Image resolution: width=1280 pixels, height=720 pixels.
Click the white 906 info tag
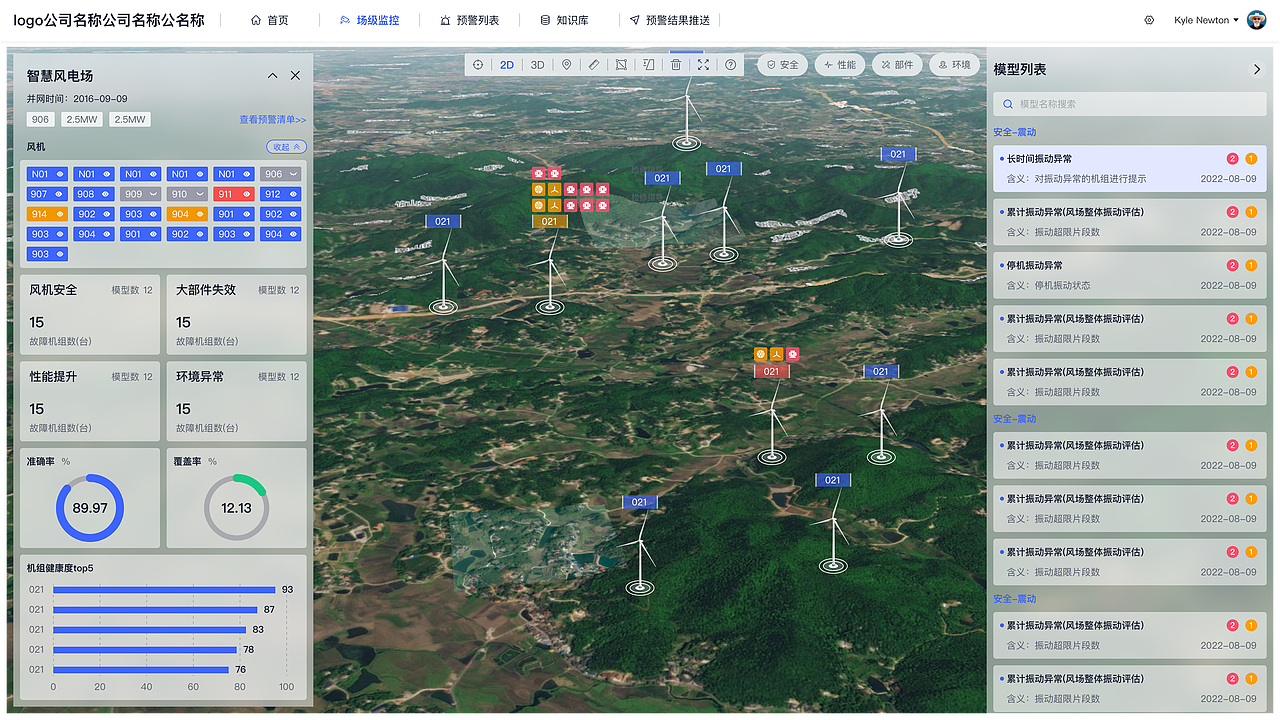[x=41, y=120]
